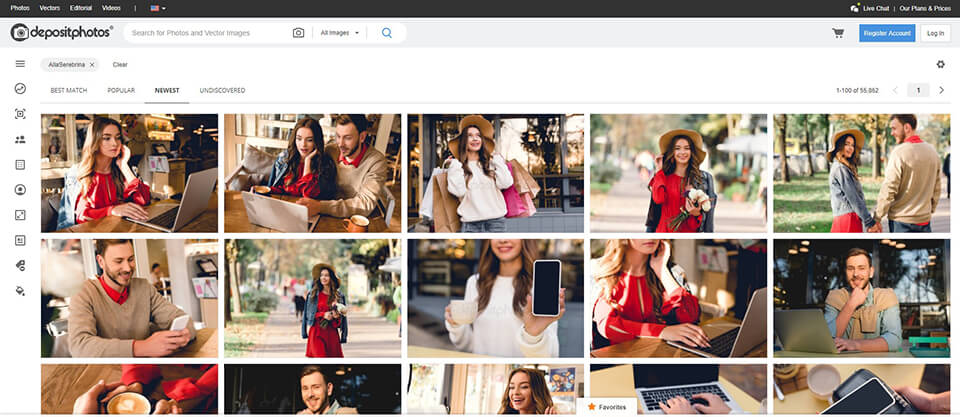Click the Register Account button
Viewport: 960px width, 417px height.
click(887, 33)
